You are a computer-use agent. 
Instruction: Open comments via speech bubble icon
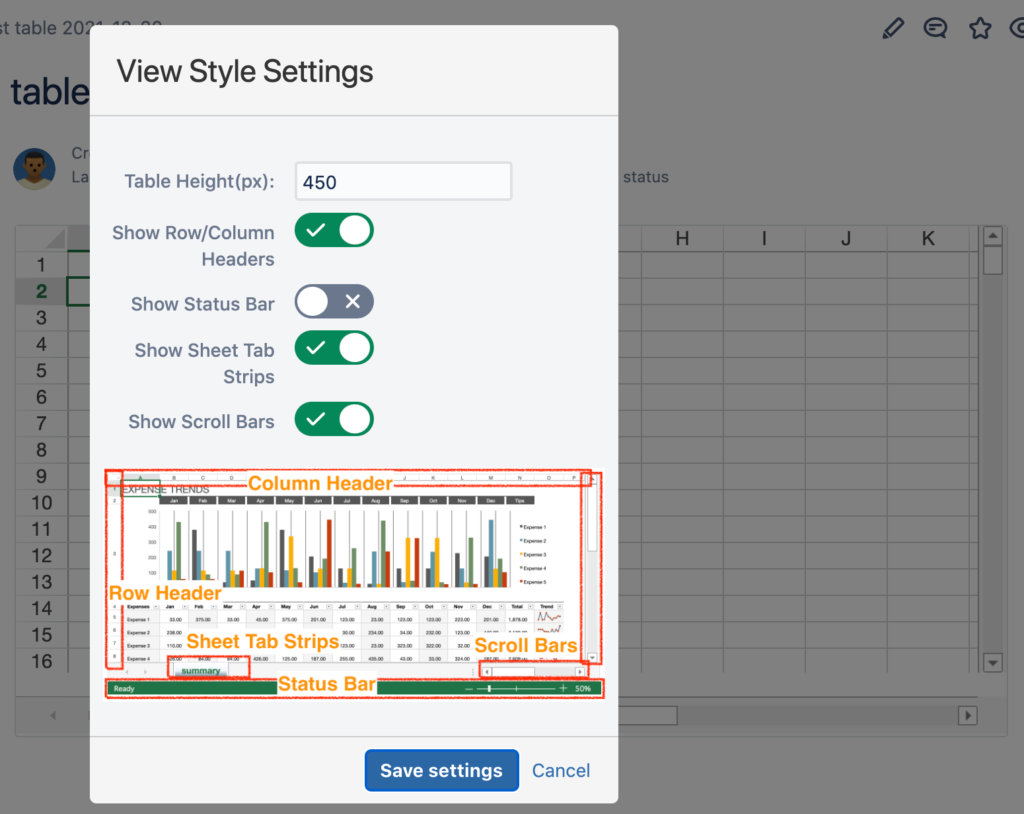coord(936,28)
